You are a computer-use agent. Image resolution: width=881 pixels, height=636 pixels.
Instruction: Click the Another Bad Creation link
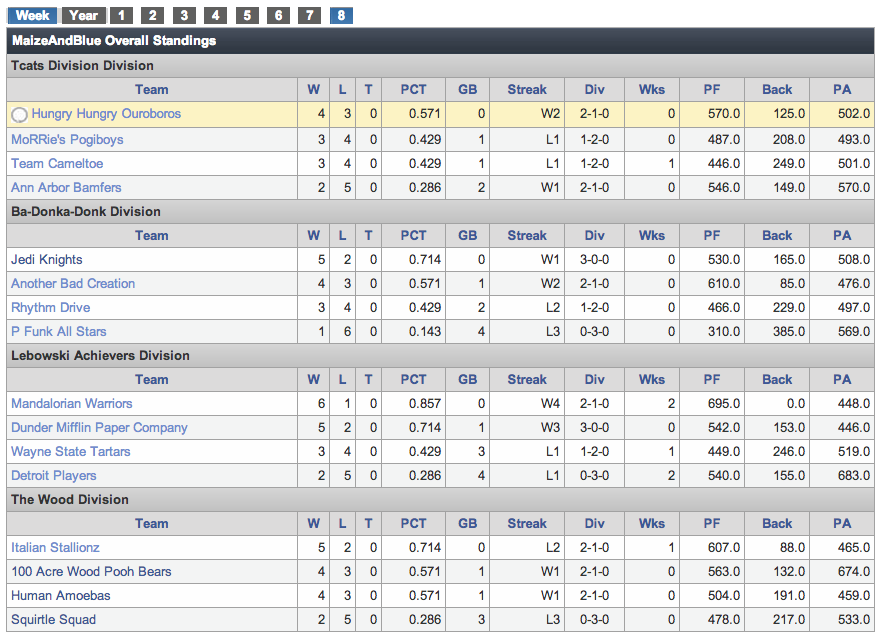coord(73,283)
